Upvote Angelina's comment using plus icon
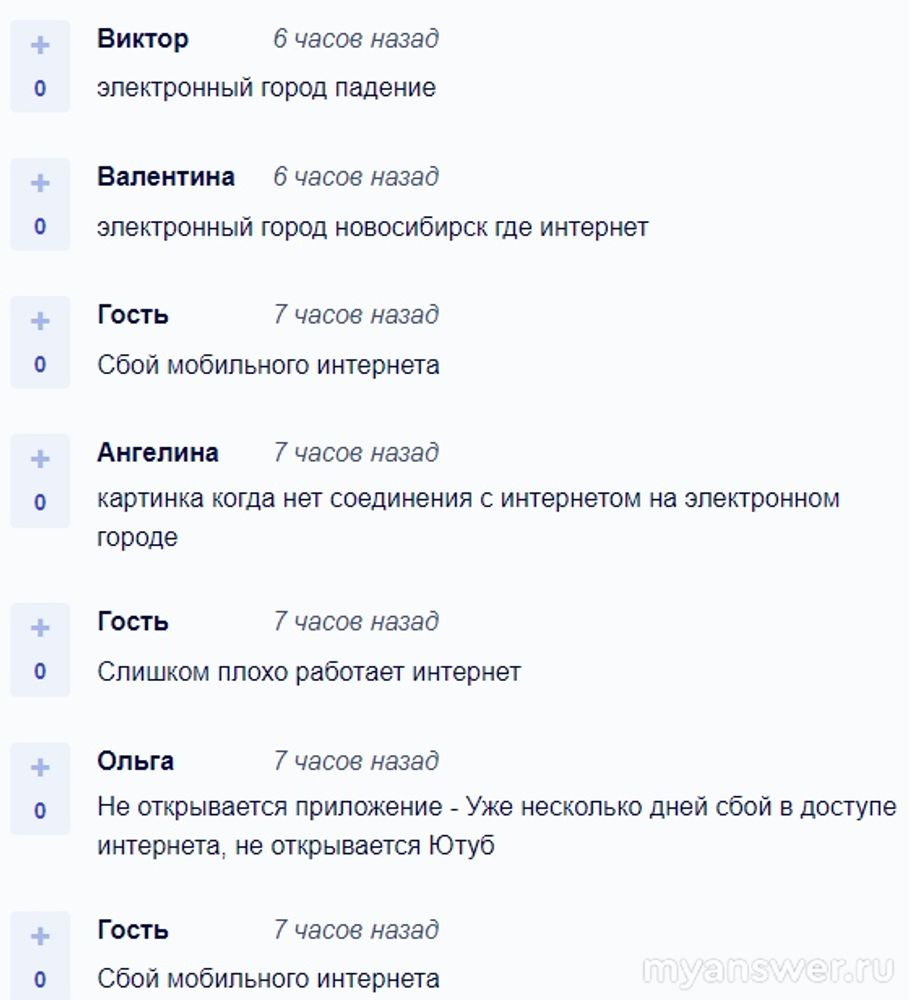Image resolution: width=909 pixels, height=1000 pixels. [x=40, y=459]
